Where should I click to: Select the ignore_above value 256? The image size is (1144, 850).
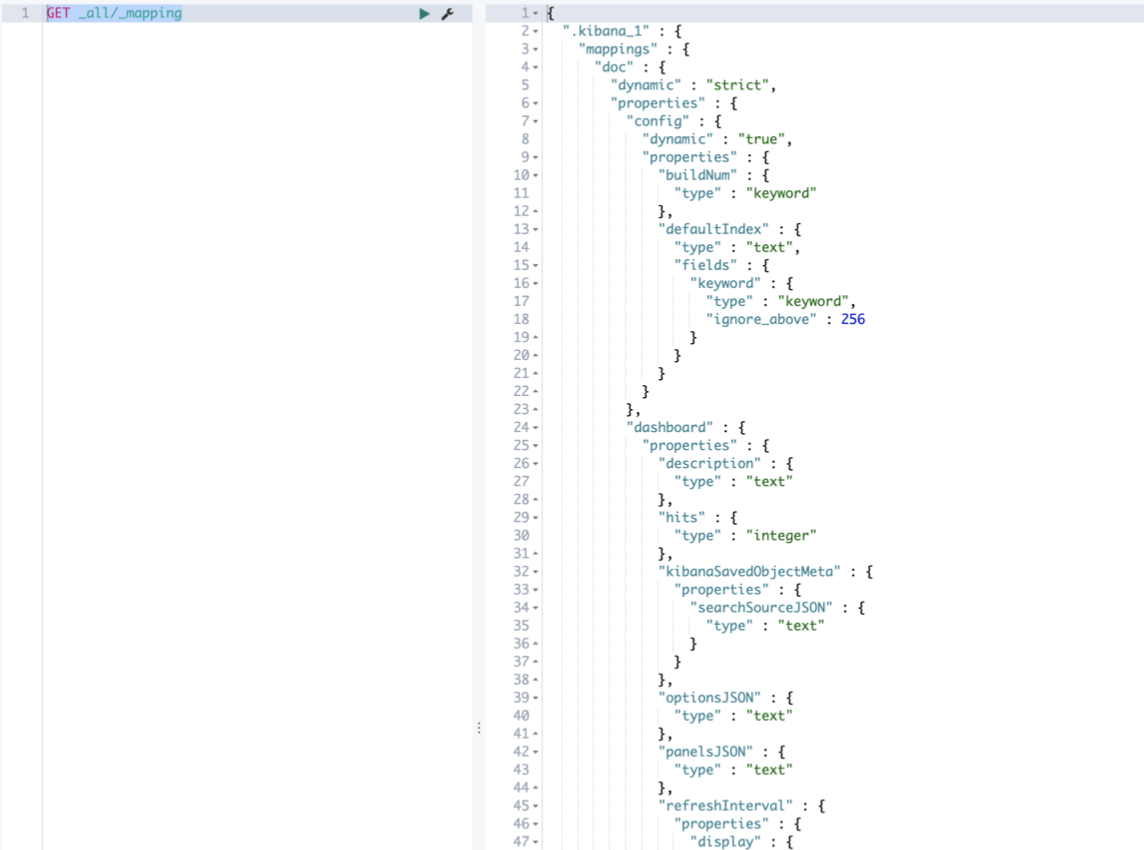[x=853, y=319]
